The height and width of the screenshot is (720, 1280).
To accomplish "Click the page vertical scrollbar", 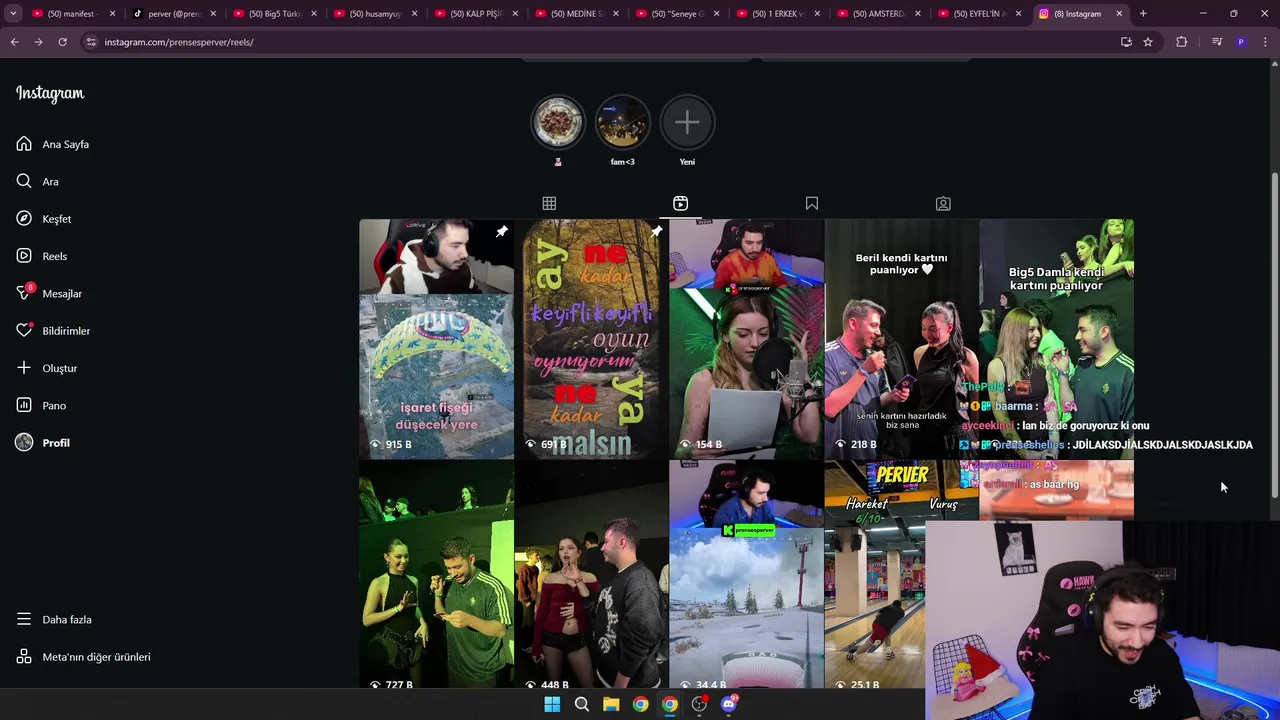I will [x=1274, y=334].
